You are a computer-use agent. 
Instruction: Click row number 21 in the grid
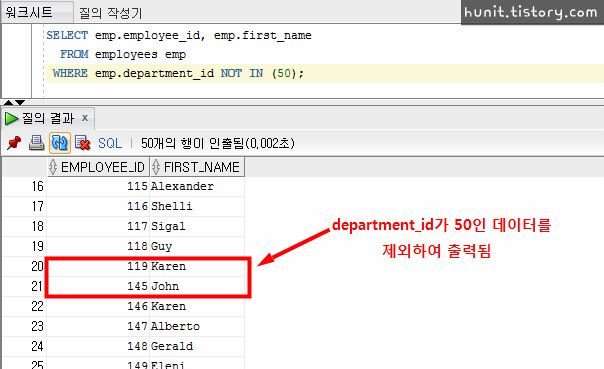(x=24, y=287)
